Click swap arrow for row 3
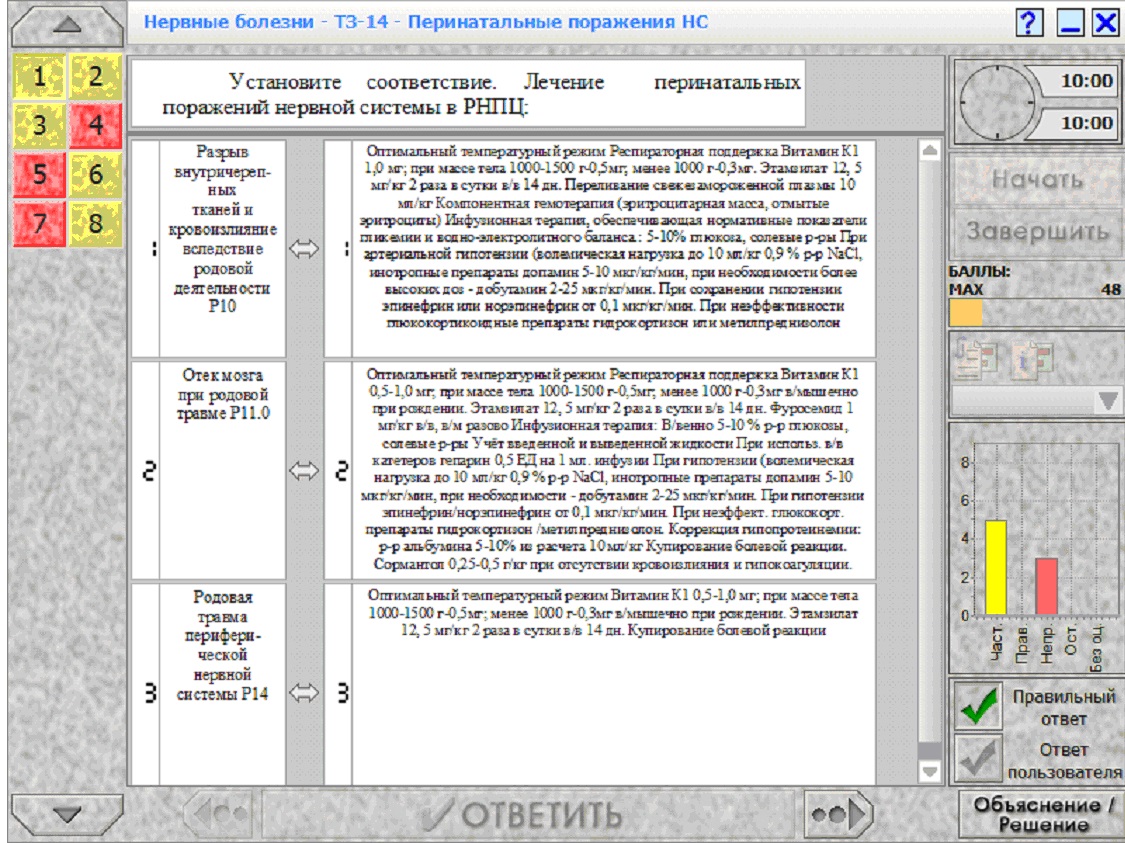Viewport: 1125px width, 843px height. click(304, 692)
